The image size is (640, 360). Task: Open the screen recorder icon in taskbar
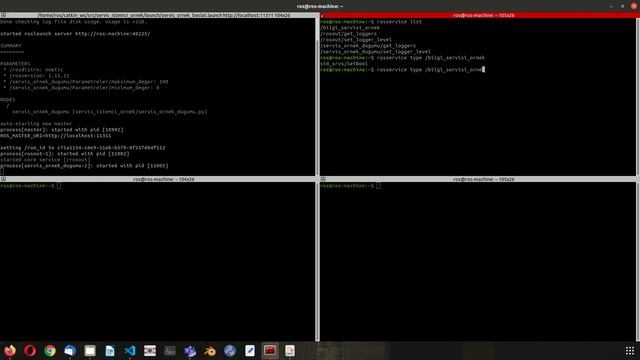pos(150,351)
